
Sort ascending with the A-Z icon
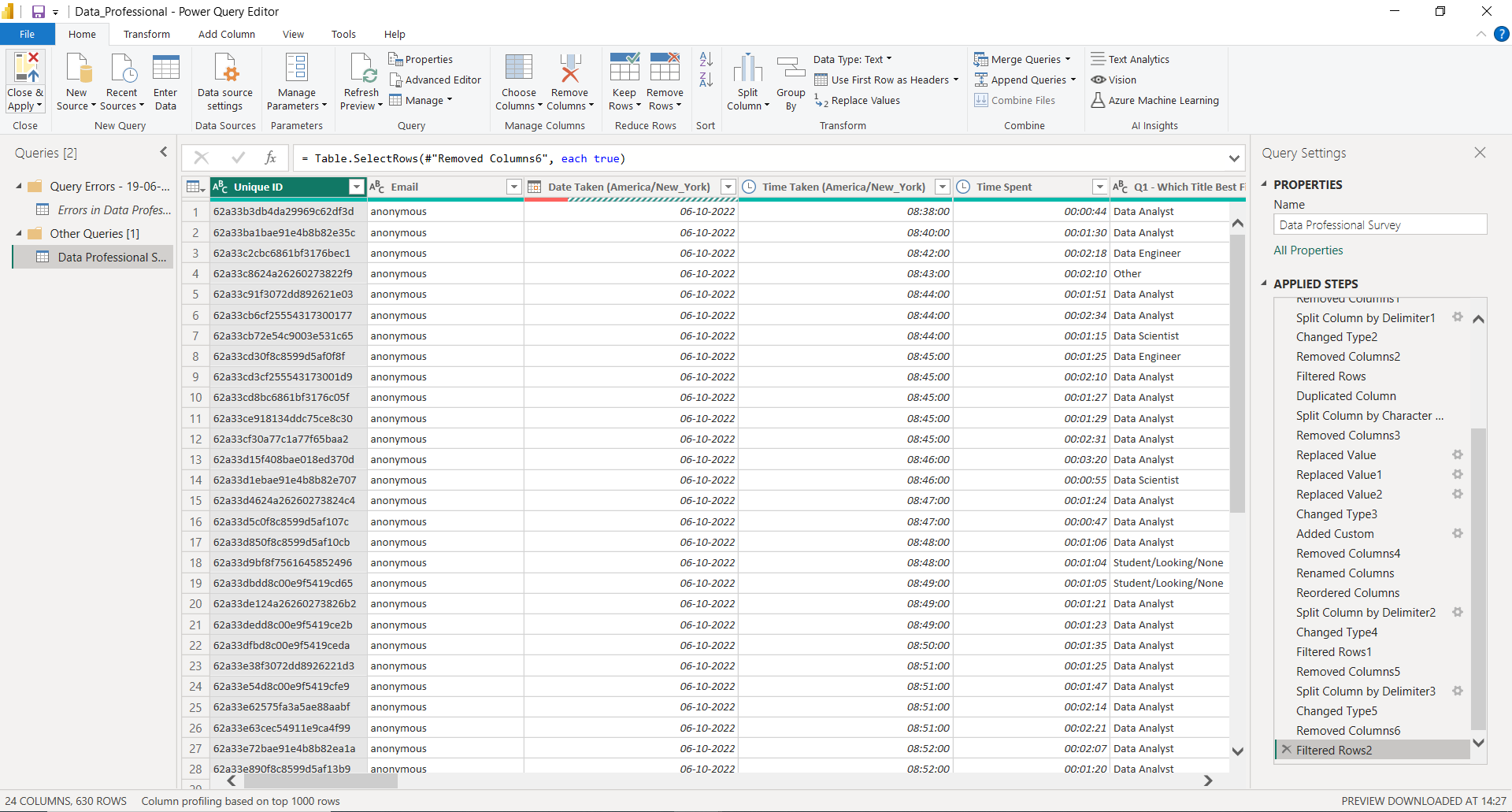point(706,59)
